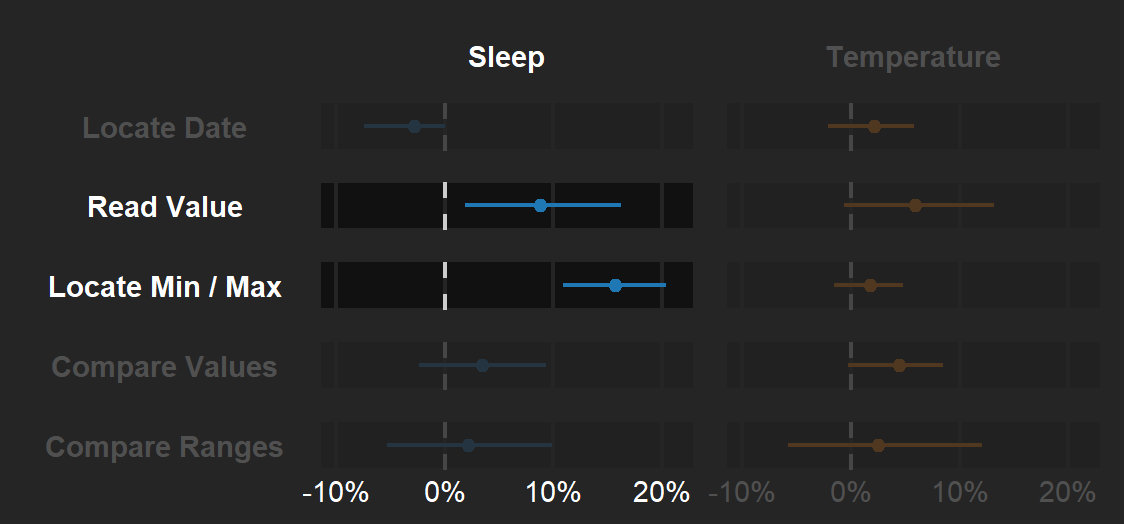Select the Locate Min / Max row label
Image resolution: width=1124 pixels, height=524 pixels.
pyautogui.click(x=165, y=287)
